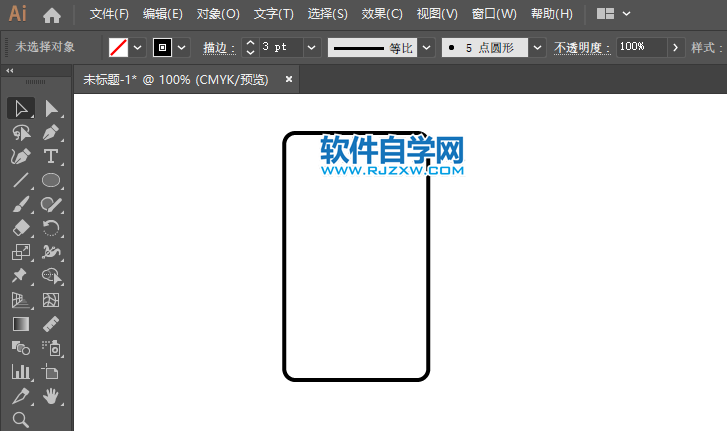This screenshot has height=431, width=727.
Task: Open the 文件(F) menu
Action: 109,14
